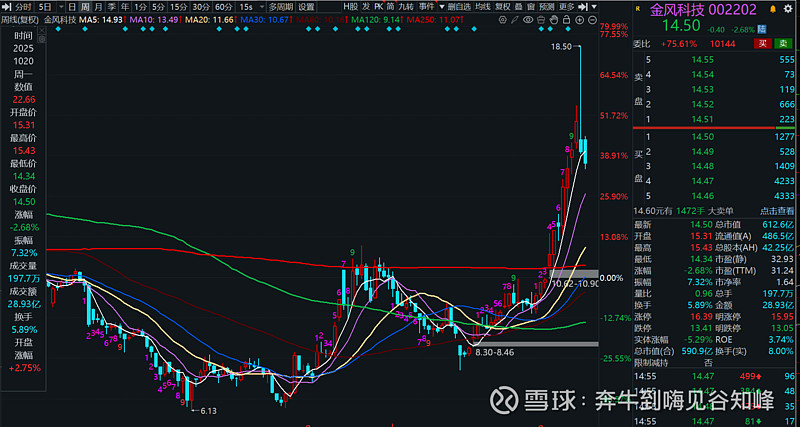Expand the last dropdown arrow in toolbar
Screen dimensions: 800x427
pos(594,7)
